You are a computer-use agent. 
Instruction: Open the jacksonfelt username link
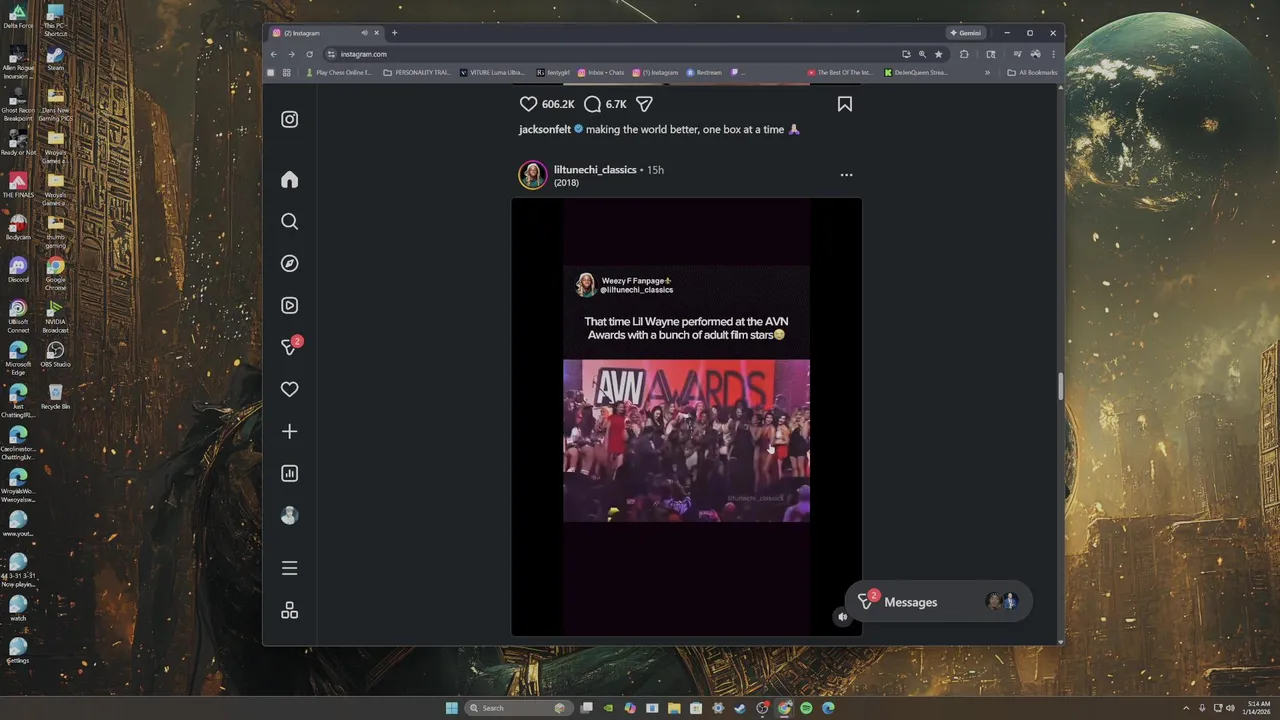coord(545,130)
